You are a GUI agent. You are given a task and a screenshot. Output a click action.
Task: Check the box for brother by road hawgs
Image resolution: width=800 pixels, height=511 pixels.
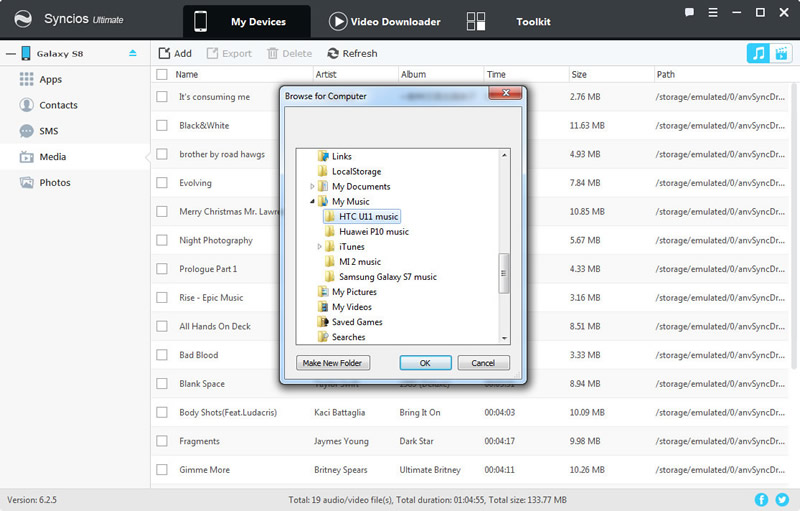click(x=162, y=154)
